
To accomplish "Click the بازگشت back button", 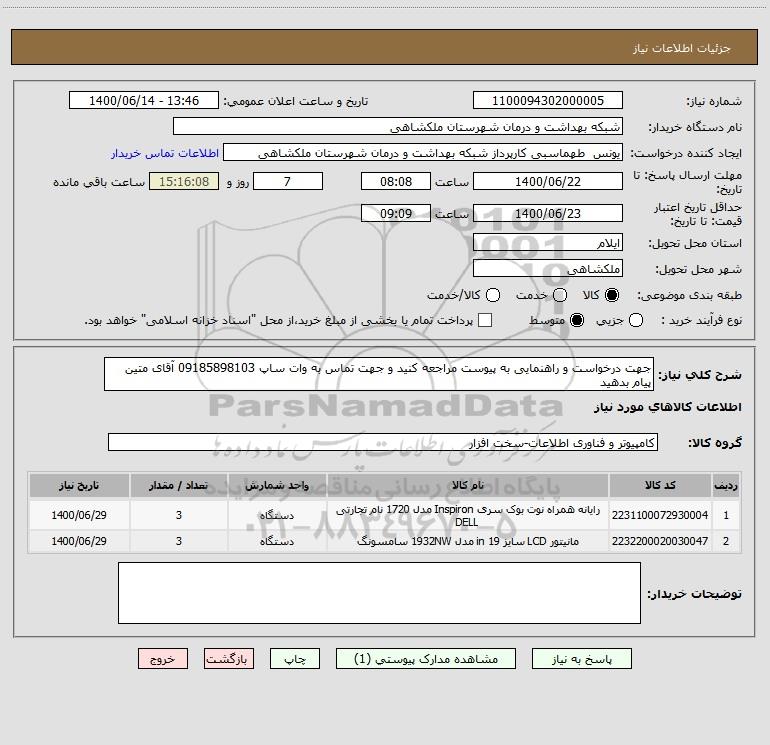I will (x=229, y=659).
